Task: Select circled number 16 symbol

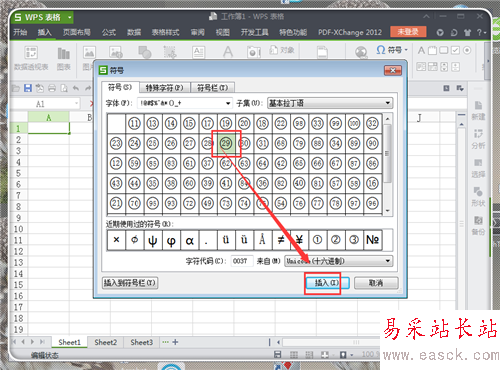Action: point(372,183)
